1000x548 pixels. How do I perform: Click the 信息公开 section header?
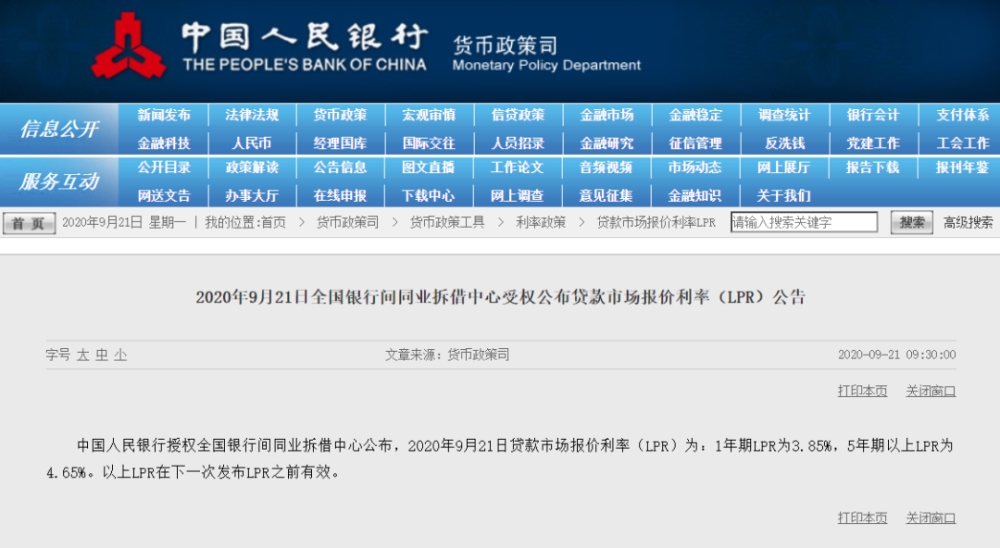pyautogui.click(x=59, y=129)
